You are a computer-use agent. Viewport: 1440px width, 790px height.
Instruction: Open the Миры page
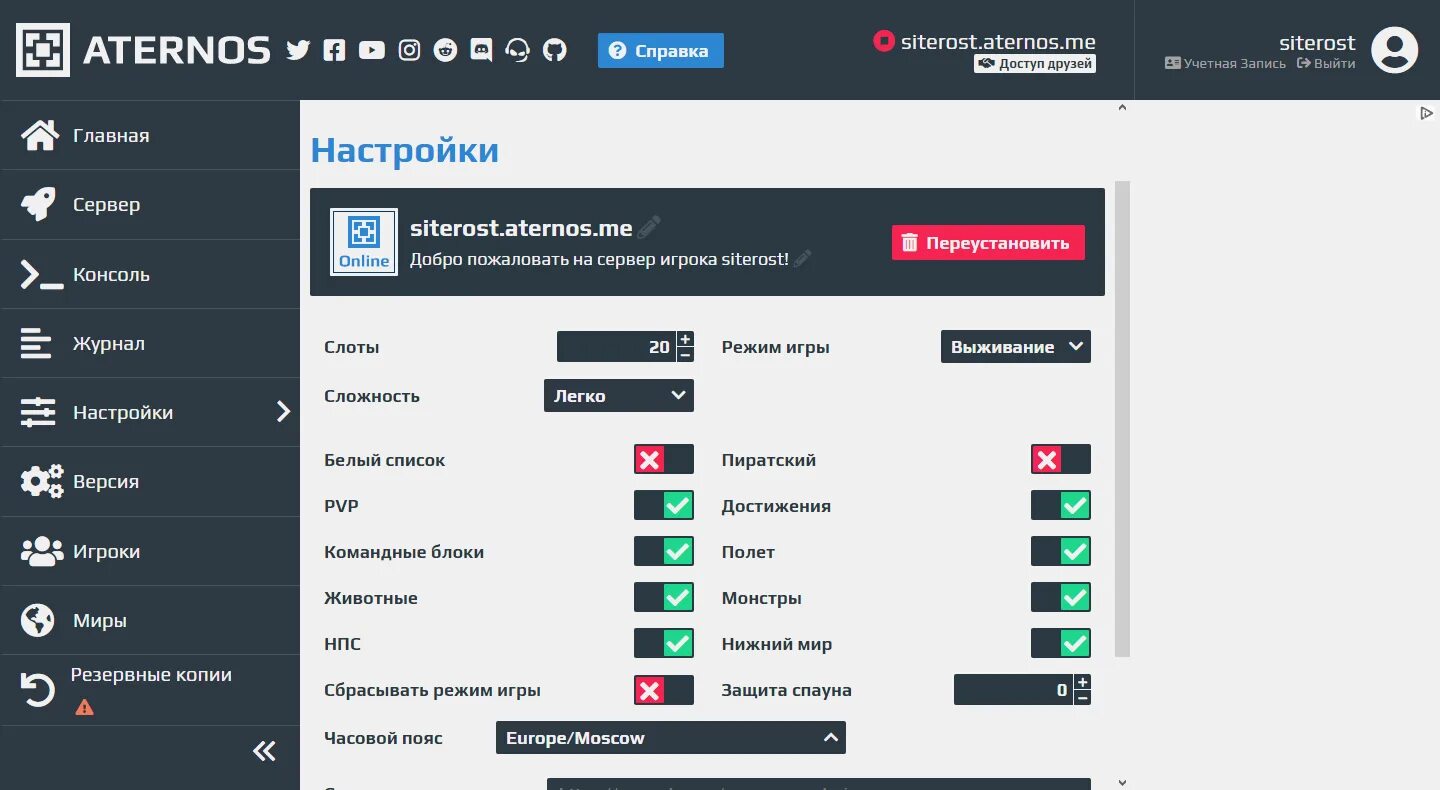coord(150,620)
